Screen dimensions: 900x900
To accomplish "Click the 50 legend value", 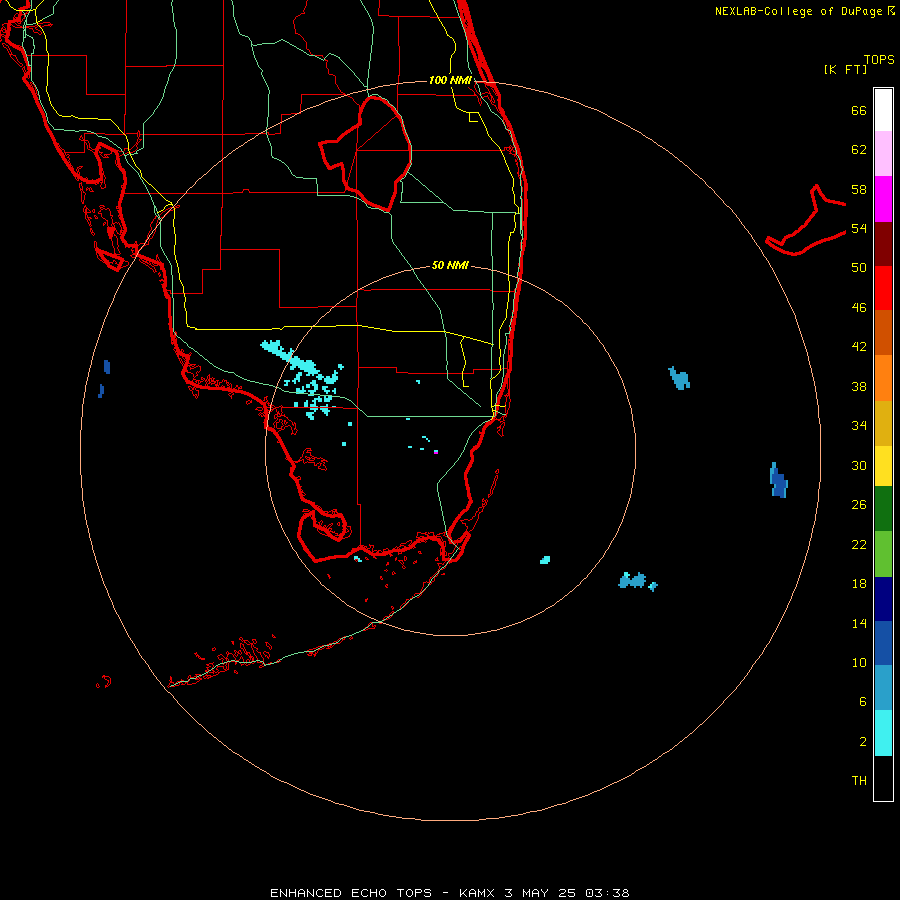I will click(x=859, y=268).
